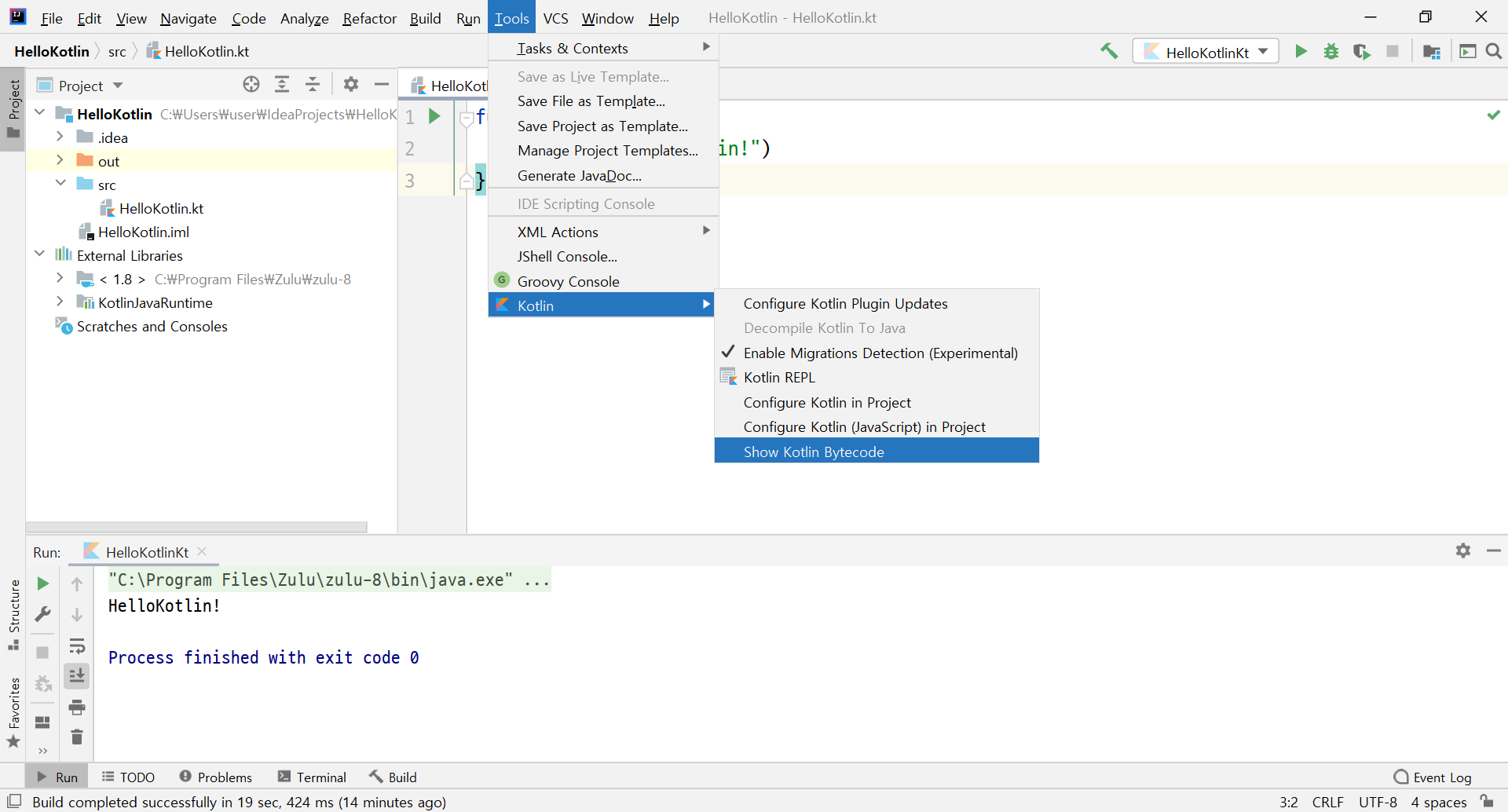Click the Select Opened File crosshair icon
This screenshot has height=812, width=1508.
click(x=251, y=85)
